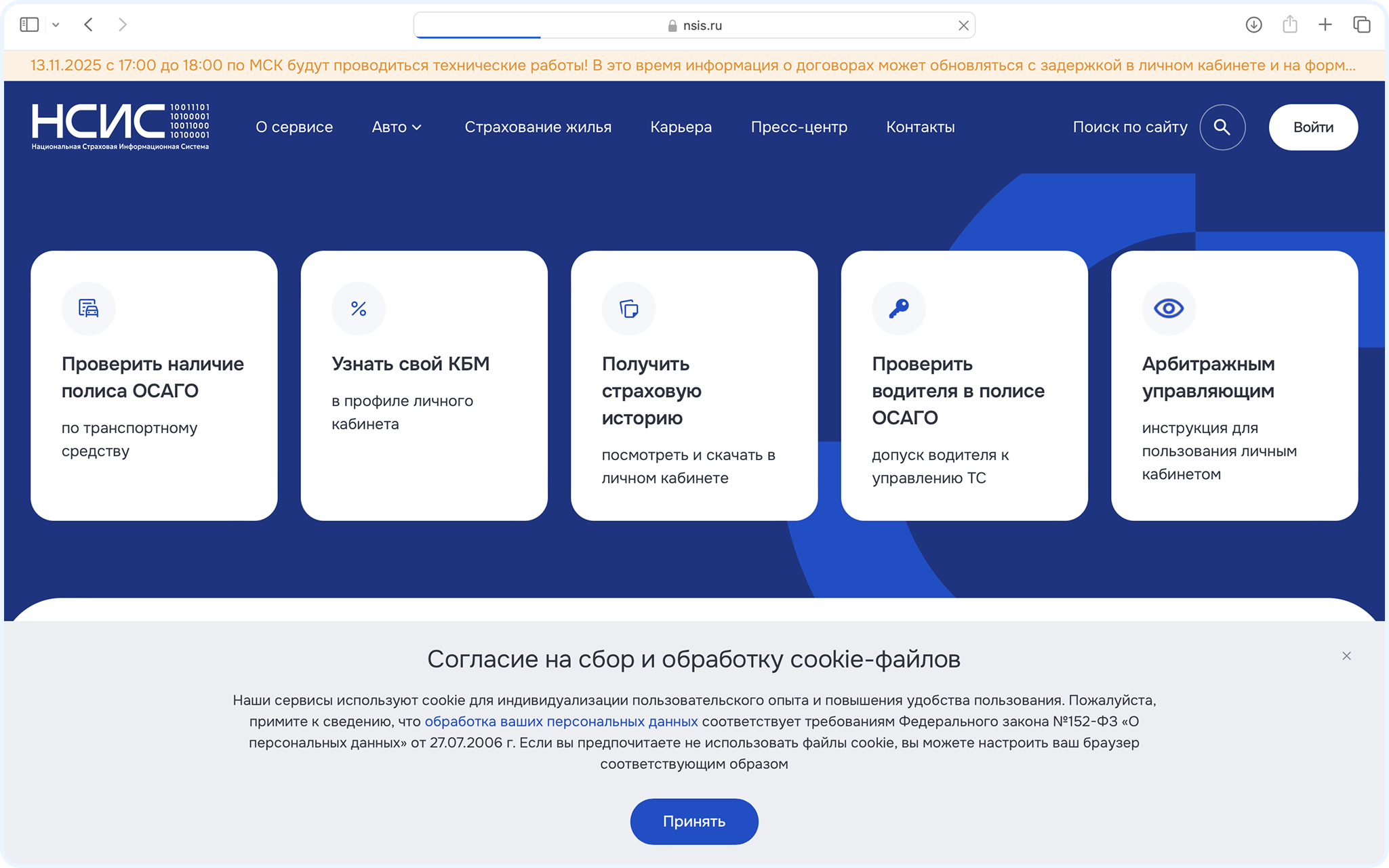Click the insurance history documents icon
The height and width of the screenshot is (868, 1389).
628,308
